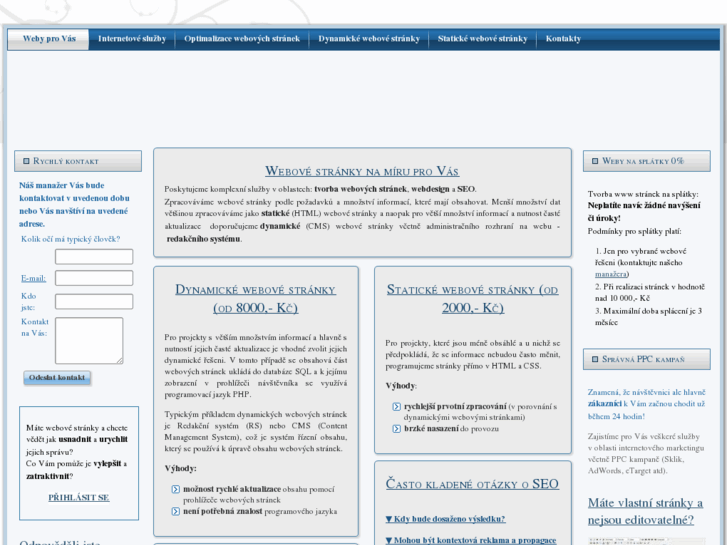The height and width of the screenshot is (545, 727).
Task: Click the question Kolik očí má typický člověk?
Action: click(x=70, y=239)
